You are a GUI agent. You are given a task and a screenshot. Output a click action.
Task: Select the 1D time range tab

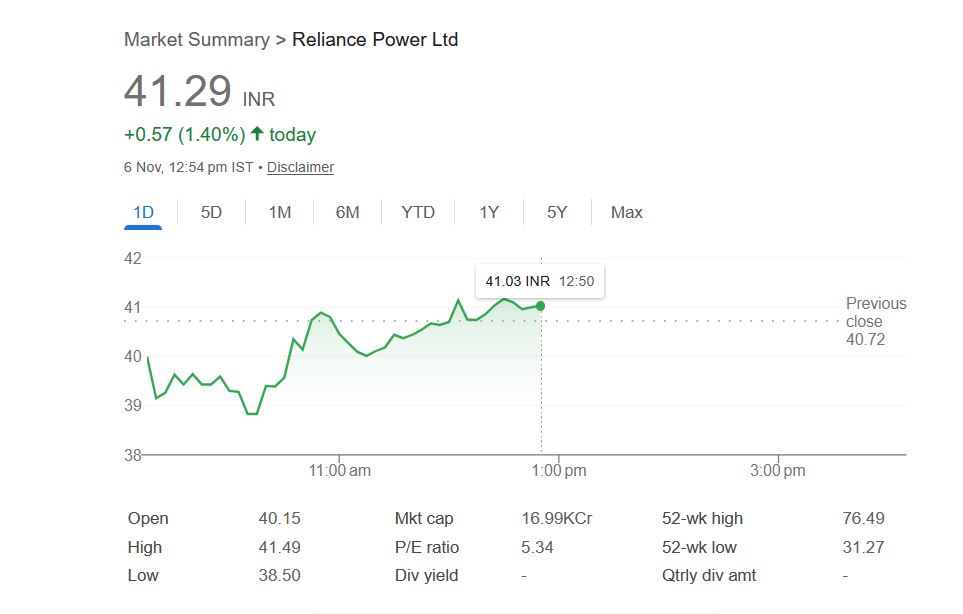pos(143,212)
